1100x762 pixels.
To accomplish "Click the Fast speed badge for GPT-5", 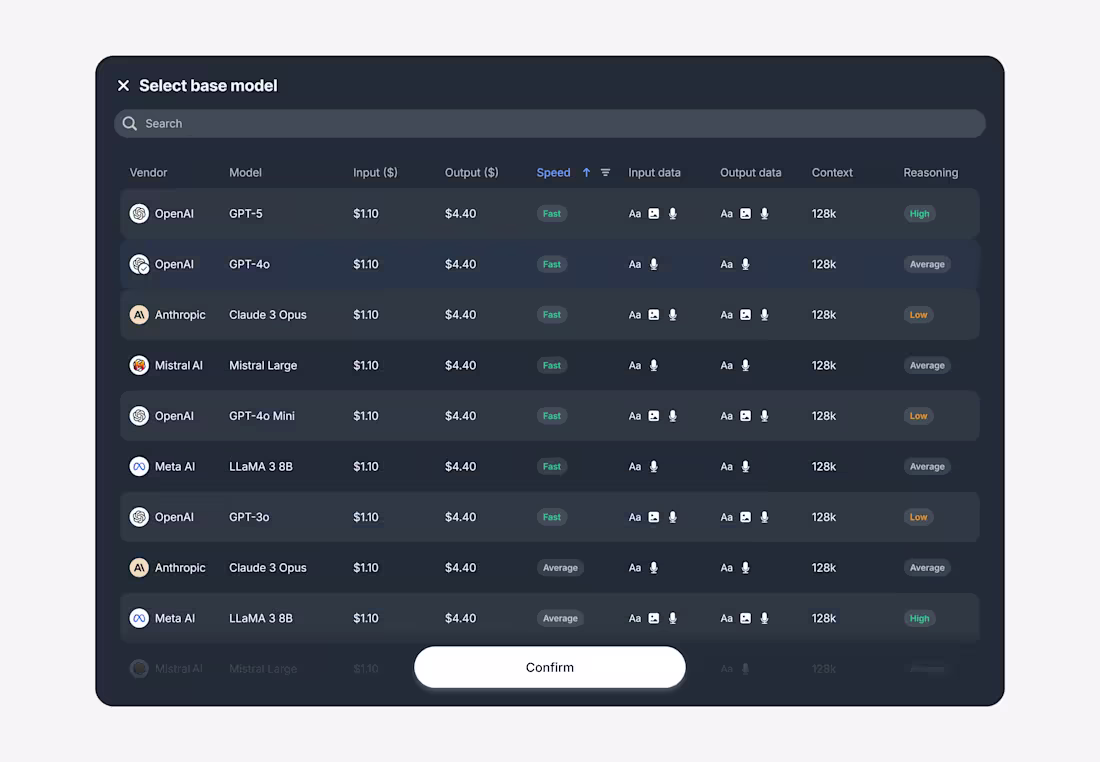I will click(551, 214).
